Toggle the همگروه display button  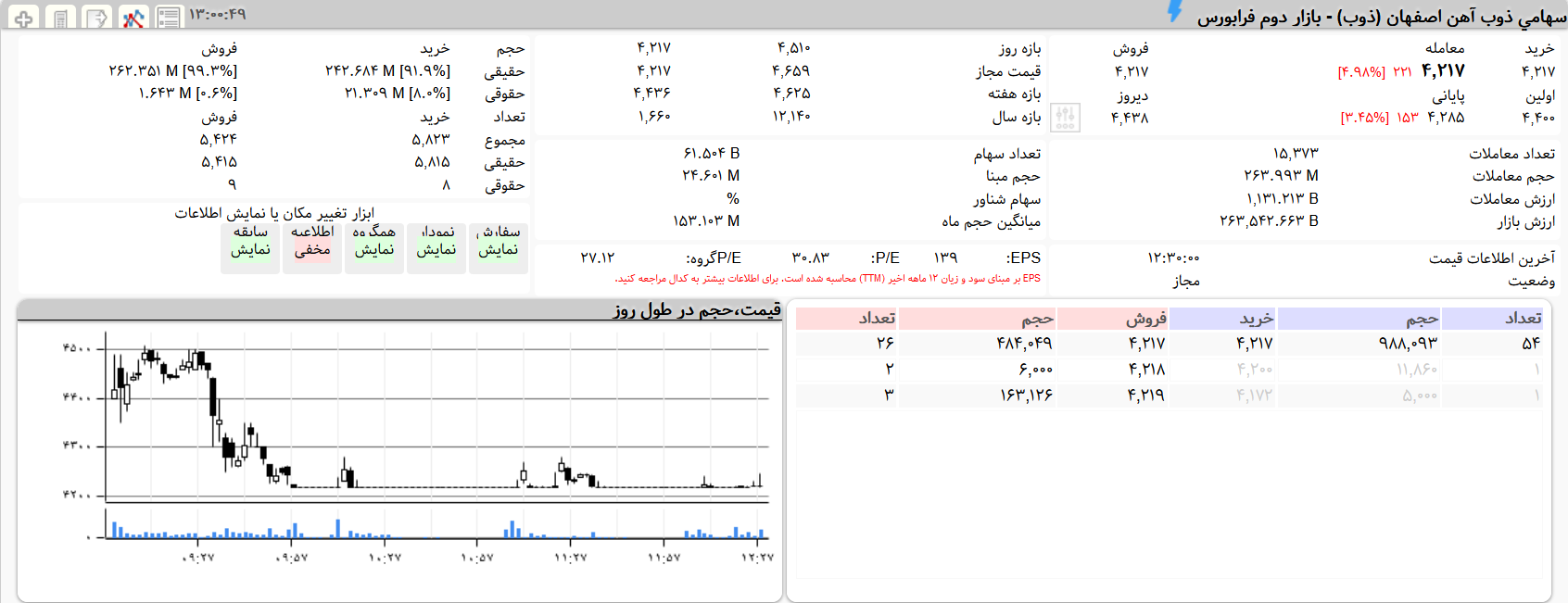(374, 246)
